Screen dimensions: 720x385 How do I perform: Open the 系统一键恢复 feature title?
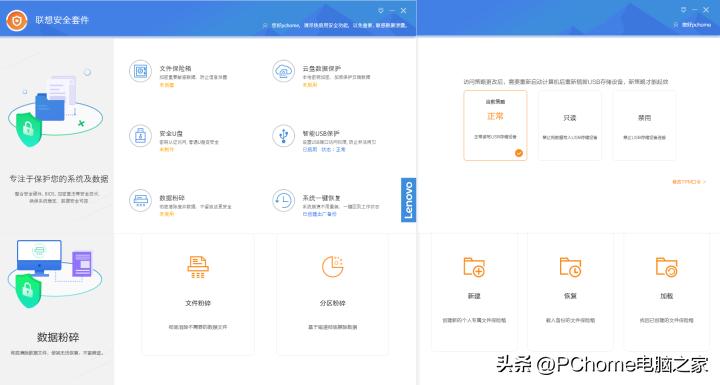coord(321,198)
